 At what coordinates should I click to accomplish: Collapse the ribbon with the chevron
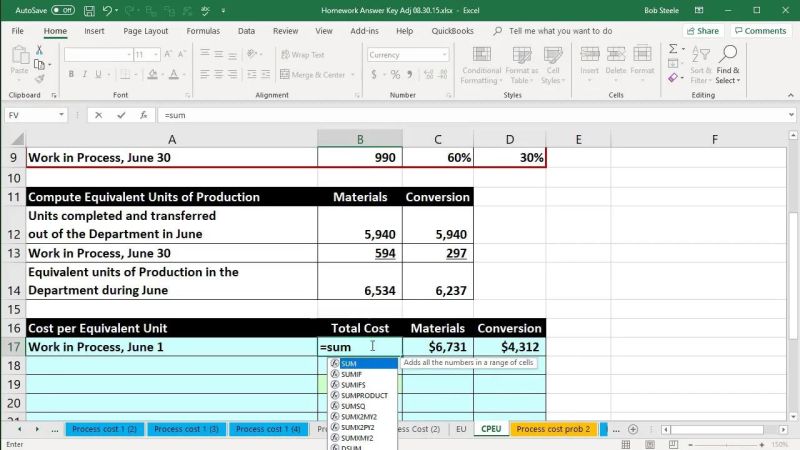point(790,95)
